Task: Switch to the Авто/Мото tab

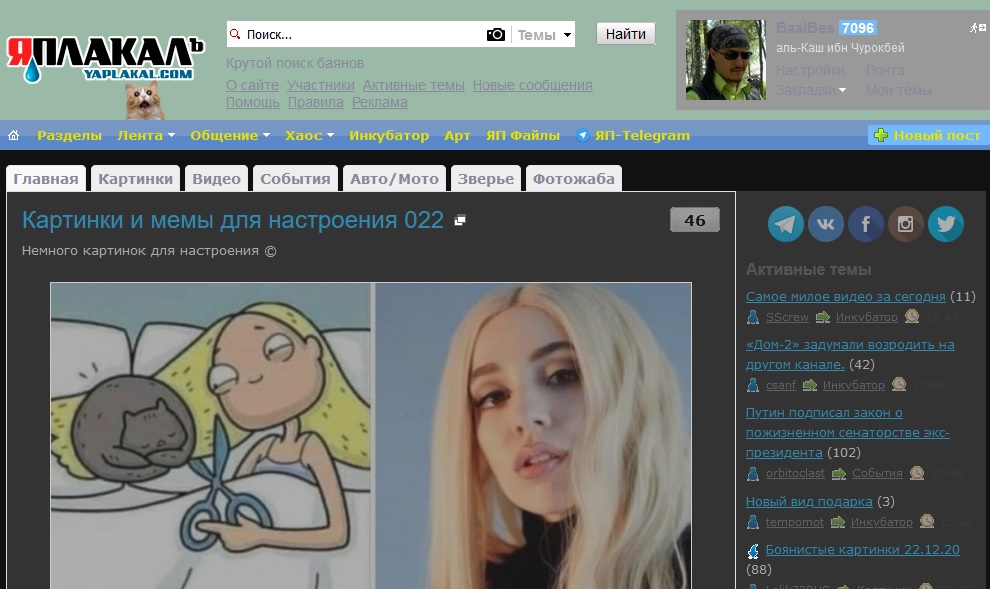Action: [x=394, y=179]
